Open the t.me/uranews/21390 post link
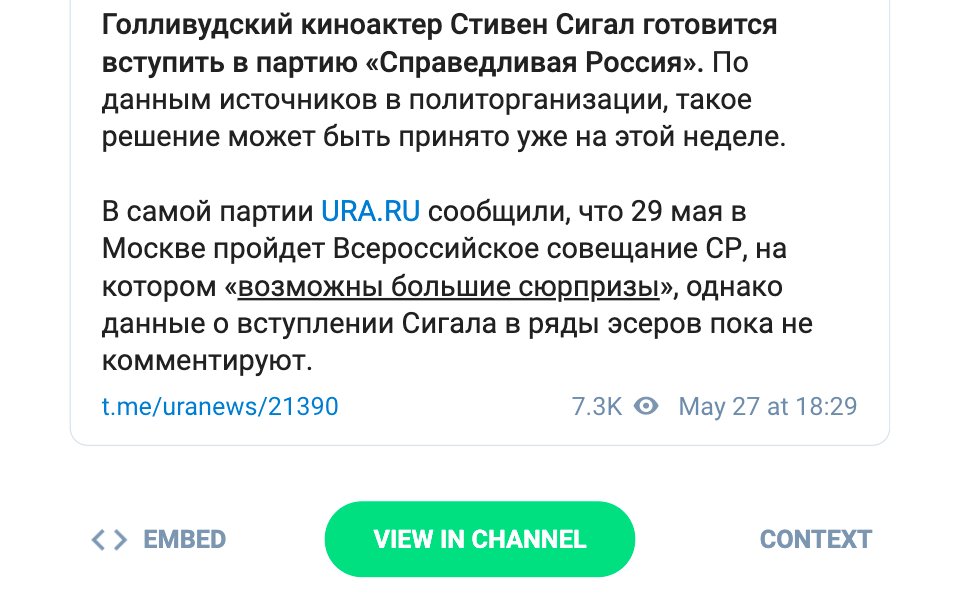 (220, 407)
